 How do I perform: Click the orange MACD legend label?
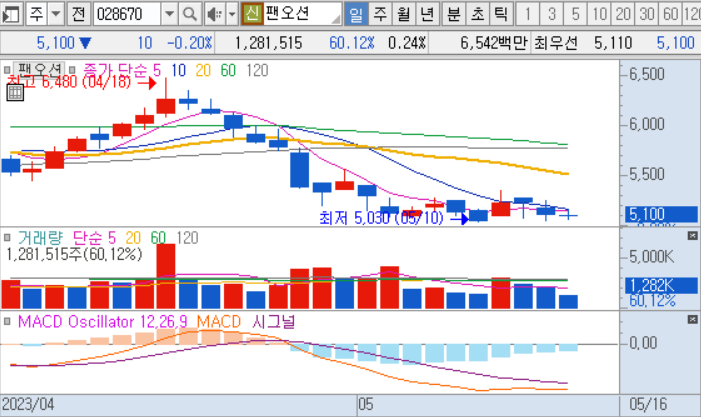pos(219,321)
